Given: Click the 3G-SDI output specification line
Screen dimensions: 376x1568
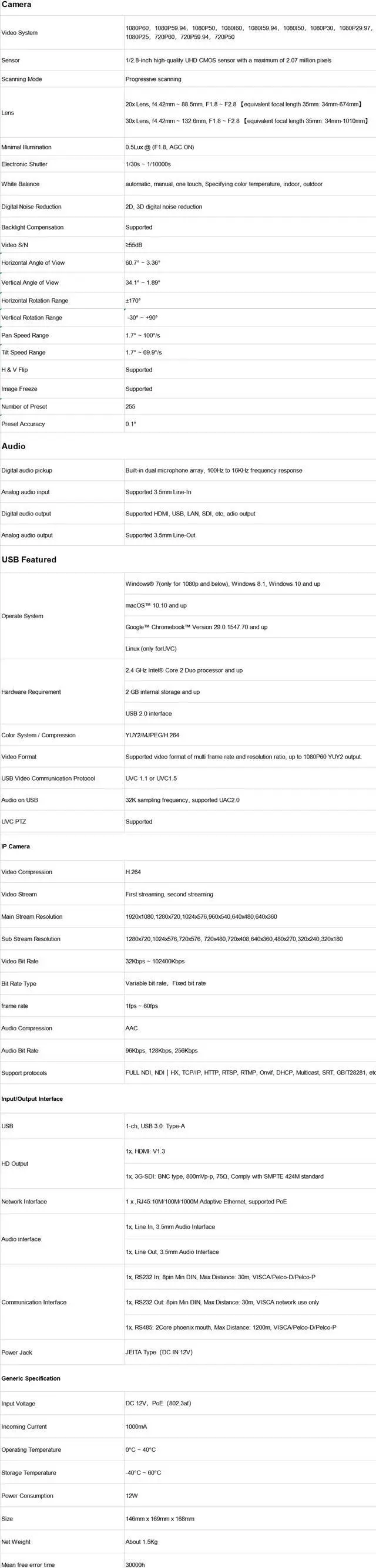Looking at the screenshot, I should (x=224, y=1176).
